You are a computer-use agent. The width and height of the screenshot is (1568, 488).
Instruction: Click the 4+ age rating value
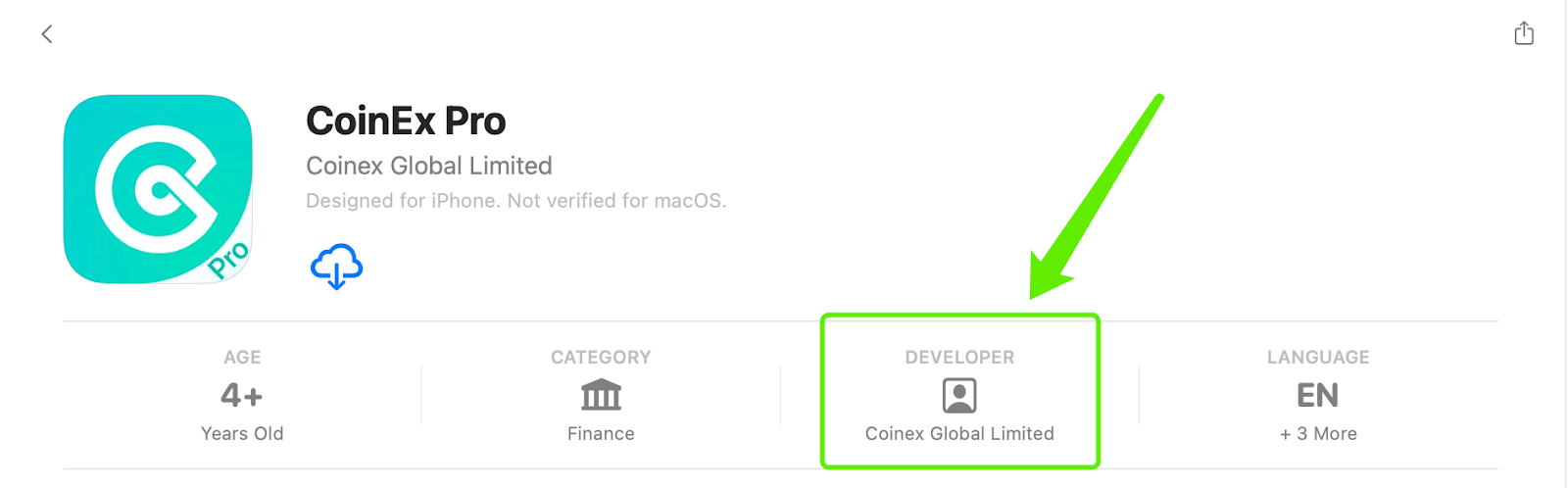pyautogui.click(x=241, y=395)
